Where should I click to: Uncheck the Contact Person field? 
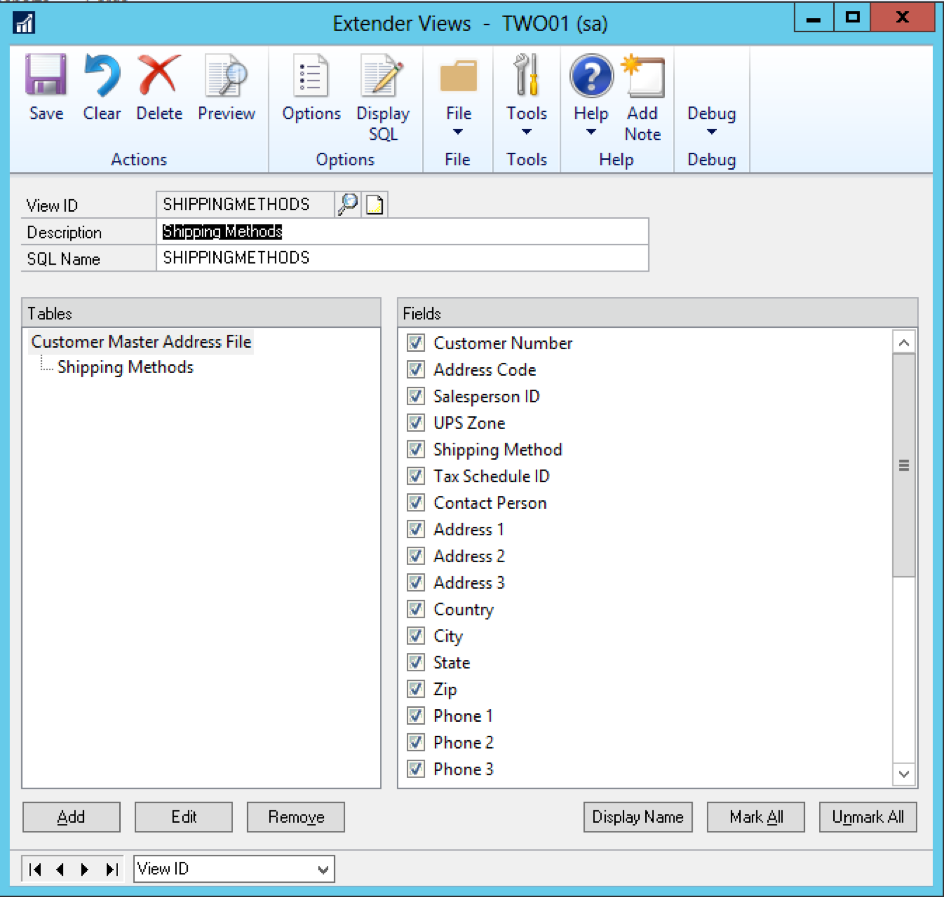[415, 502]
